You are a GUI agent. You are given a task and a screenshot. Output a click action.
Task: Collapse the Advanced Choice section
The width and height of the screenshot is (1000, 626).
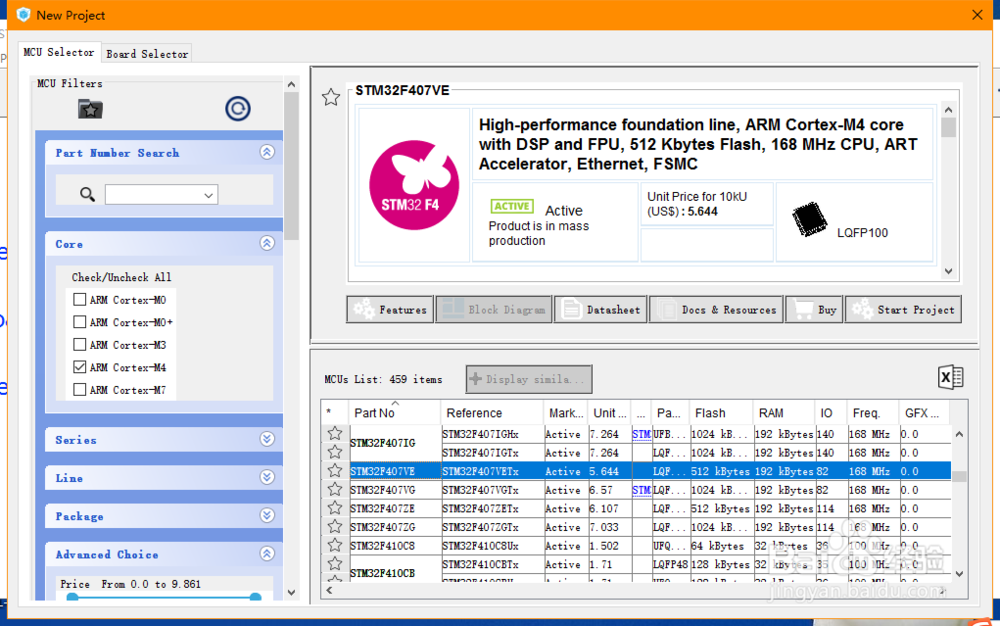(x=267, y=554)
